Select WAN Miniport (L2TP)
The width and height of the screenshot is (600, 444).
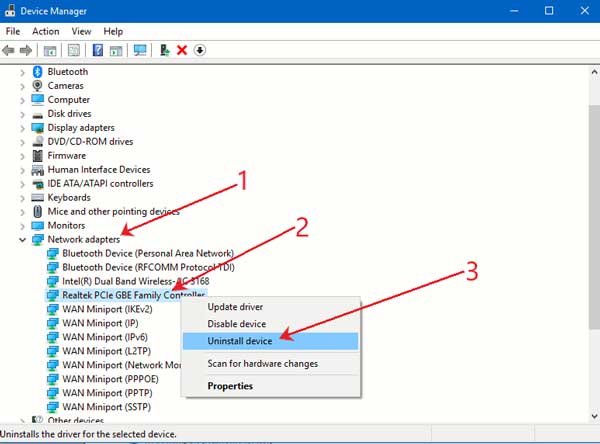[106, 351]
